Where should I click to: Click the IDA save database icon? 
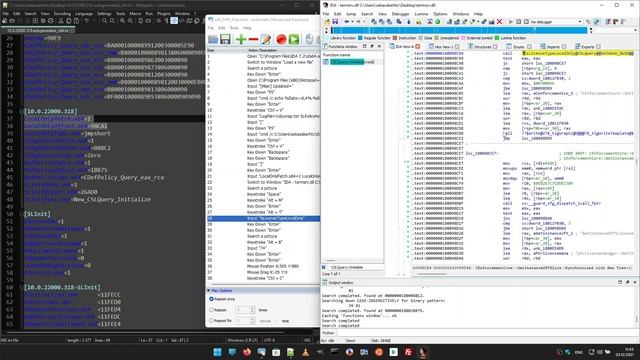pyautogui.click(x=335, y=22)
